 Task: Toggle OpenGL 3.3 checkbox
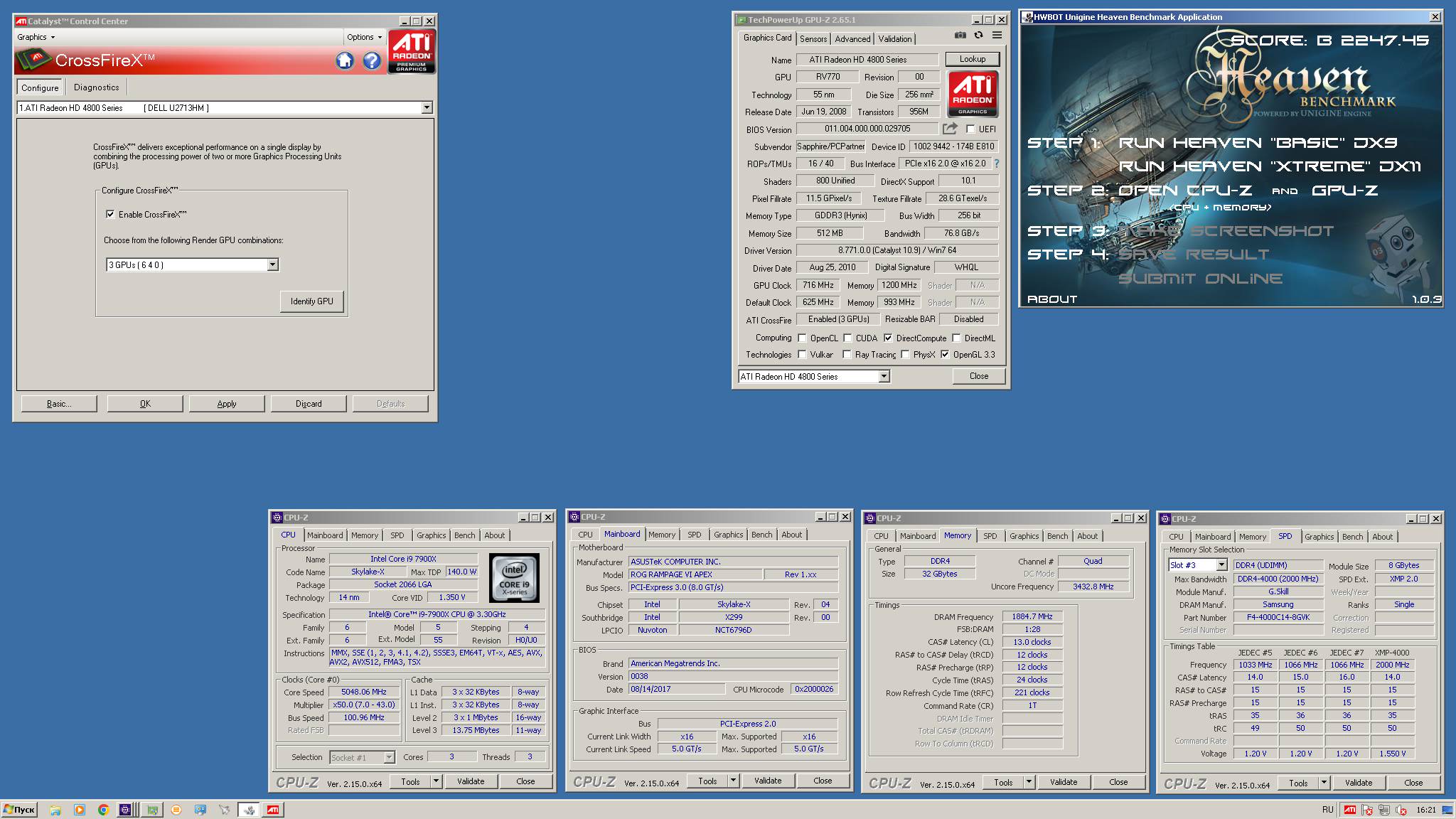pyautogui.click(x=945, y=354)
